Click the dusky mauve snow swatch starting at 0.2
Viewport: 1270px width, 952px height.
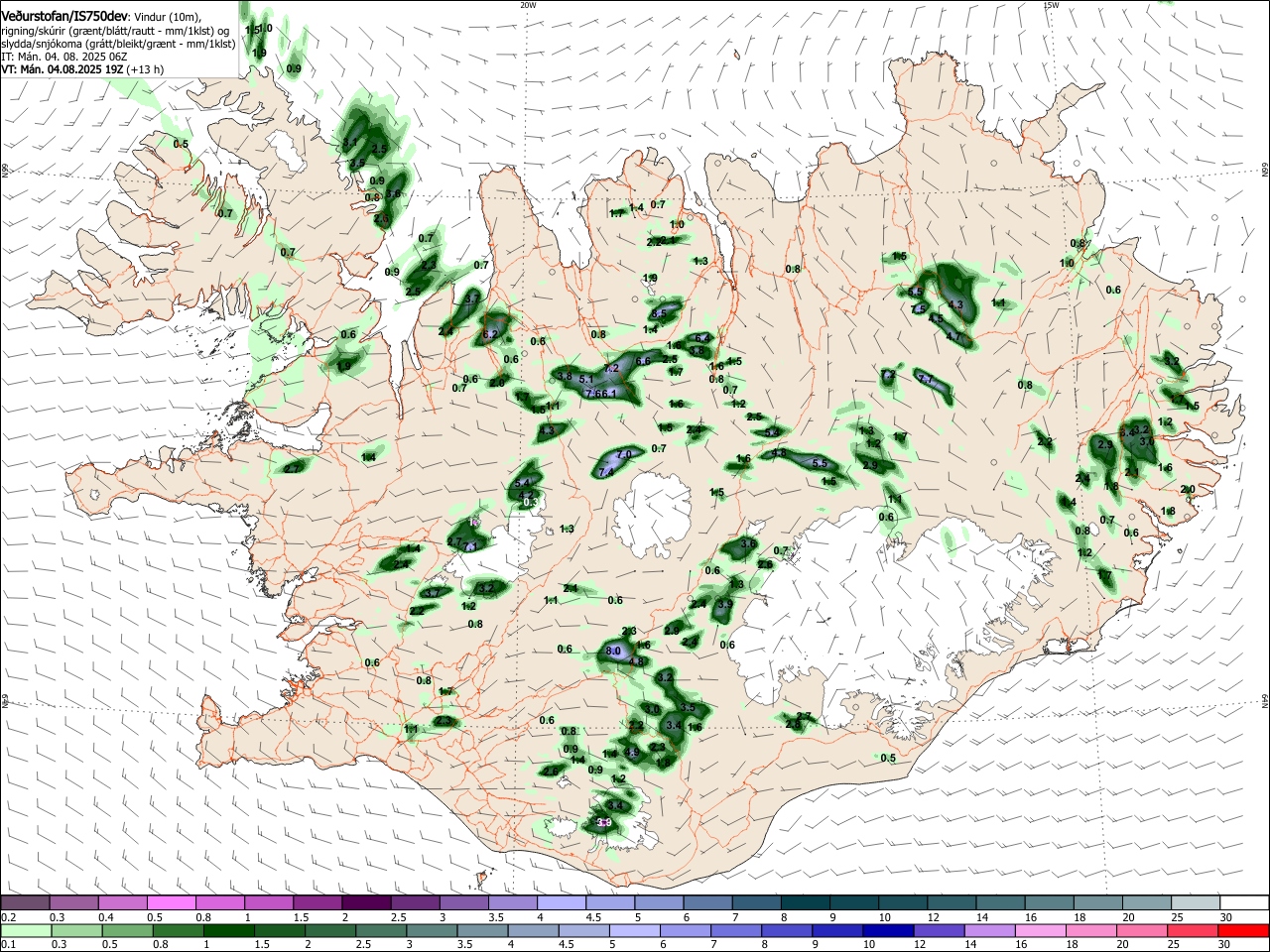(x=26, y=903)
